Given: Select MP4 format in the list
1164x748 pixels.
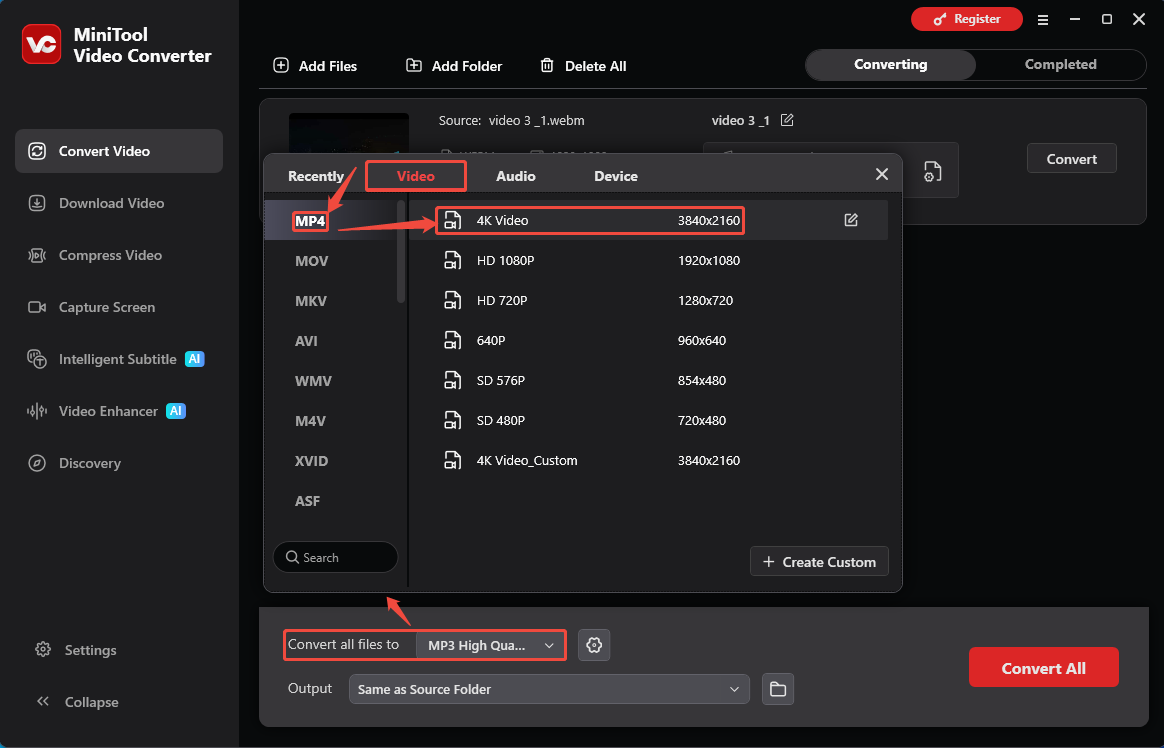Looking at the screenshot, I should [310, 220].
